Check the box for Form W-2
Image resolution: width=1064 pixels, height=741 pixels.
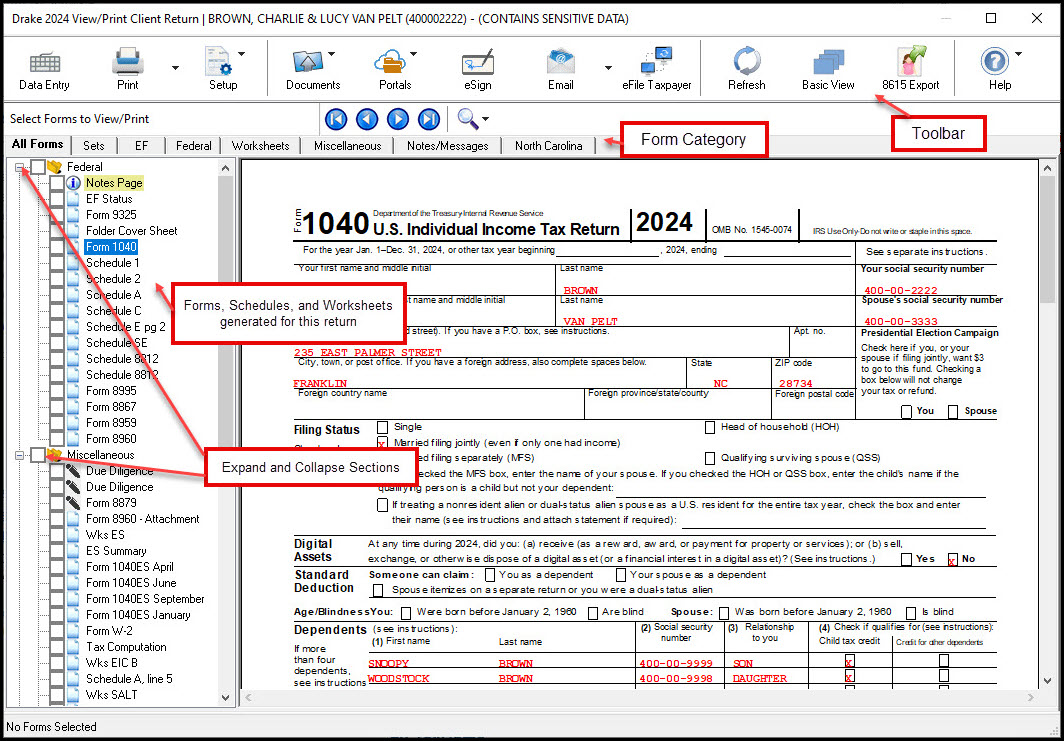pos(58,631)
